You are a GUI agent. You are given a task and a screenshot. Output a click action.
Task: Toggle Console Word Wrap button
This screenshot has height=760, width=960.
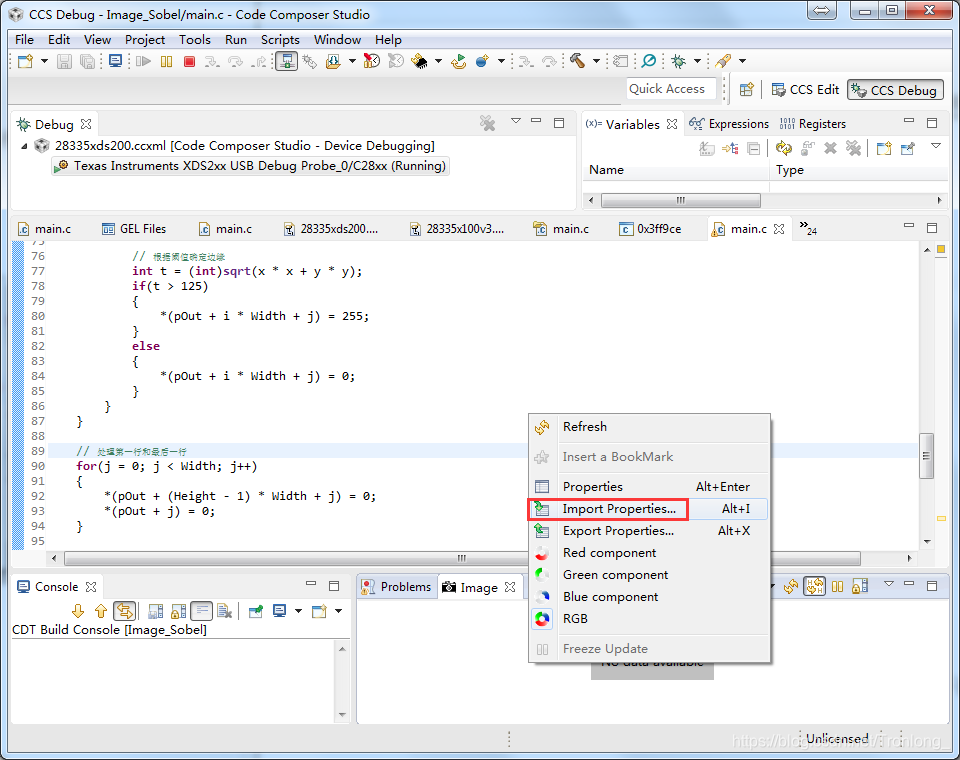pos(201,611)
